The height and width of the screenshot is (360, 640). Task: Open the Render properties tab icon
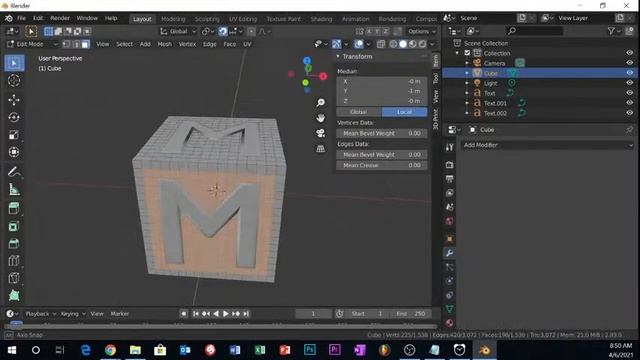[449, 165]
